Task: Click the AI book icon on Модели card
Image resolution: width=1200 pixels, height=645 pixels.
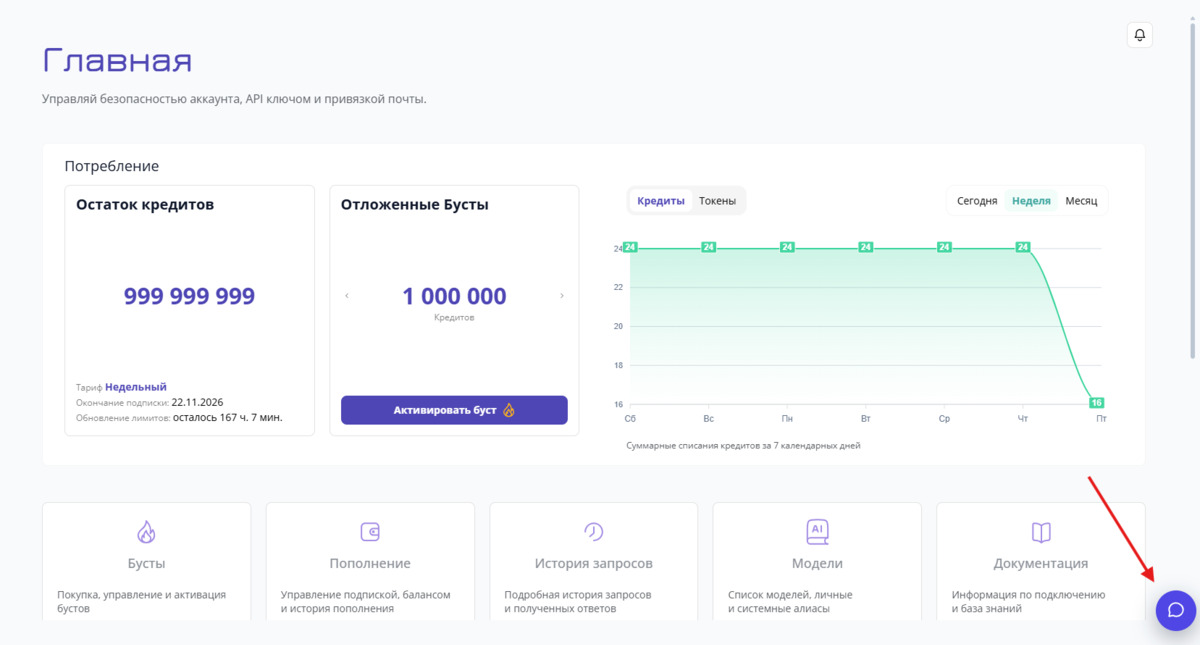Action: pos(817,531)
